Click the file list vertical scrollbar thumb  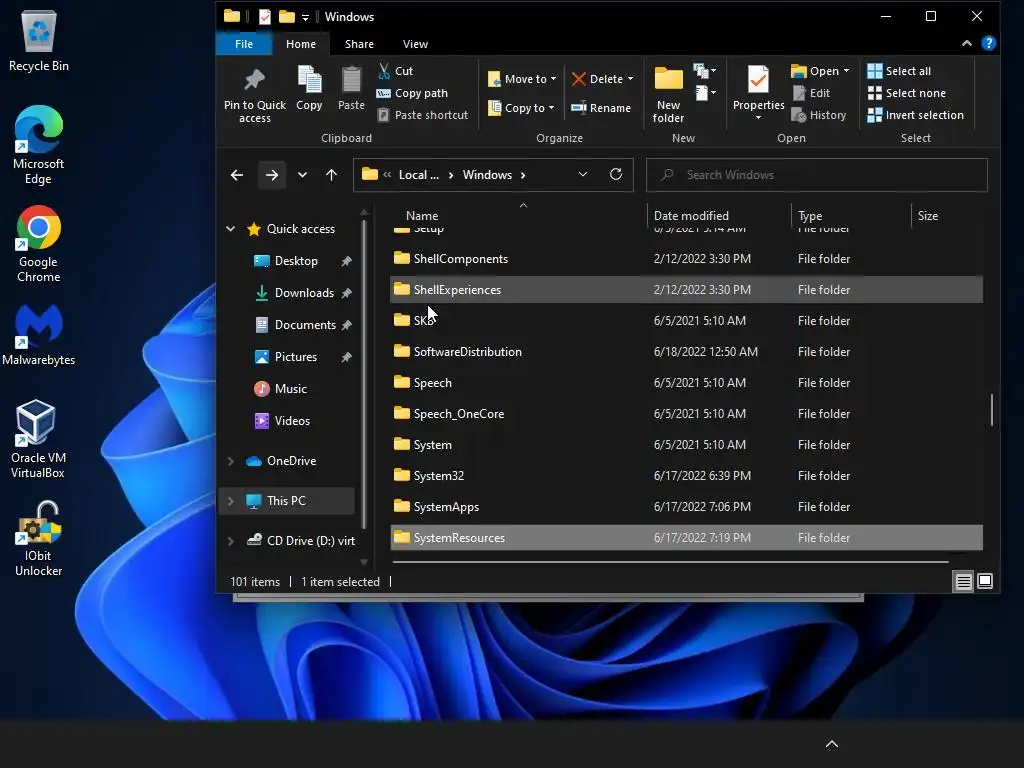click(991, 409)
